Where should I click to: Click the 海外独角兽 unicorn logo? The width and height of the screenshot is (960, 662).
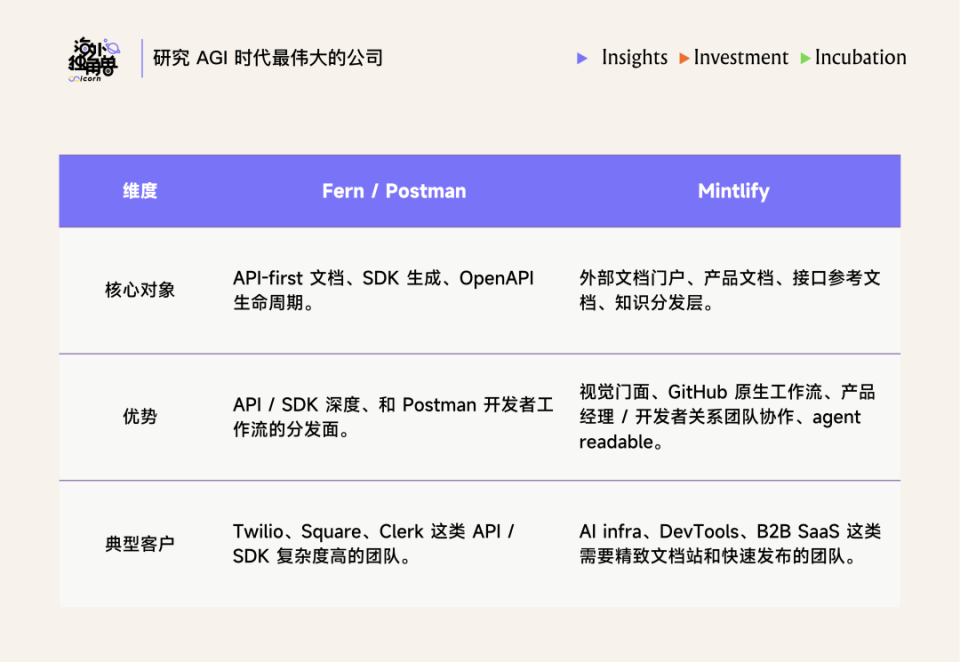click(94, 59)
